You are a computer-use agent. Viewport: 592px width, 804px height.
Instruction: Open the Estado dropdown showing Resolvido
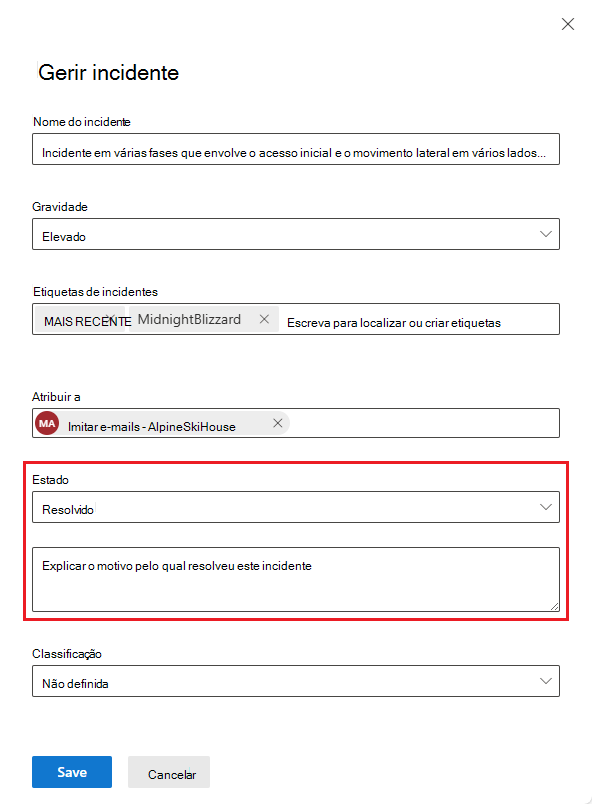[296, 507]
